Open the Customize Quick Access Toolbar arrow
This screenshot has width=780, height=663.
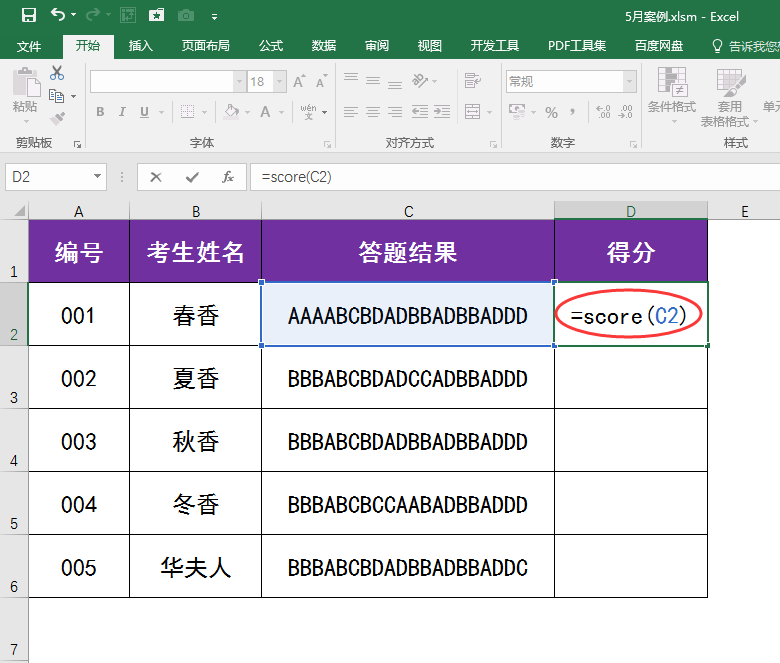[x=214, y=17]
